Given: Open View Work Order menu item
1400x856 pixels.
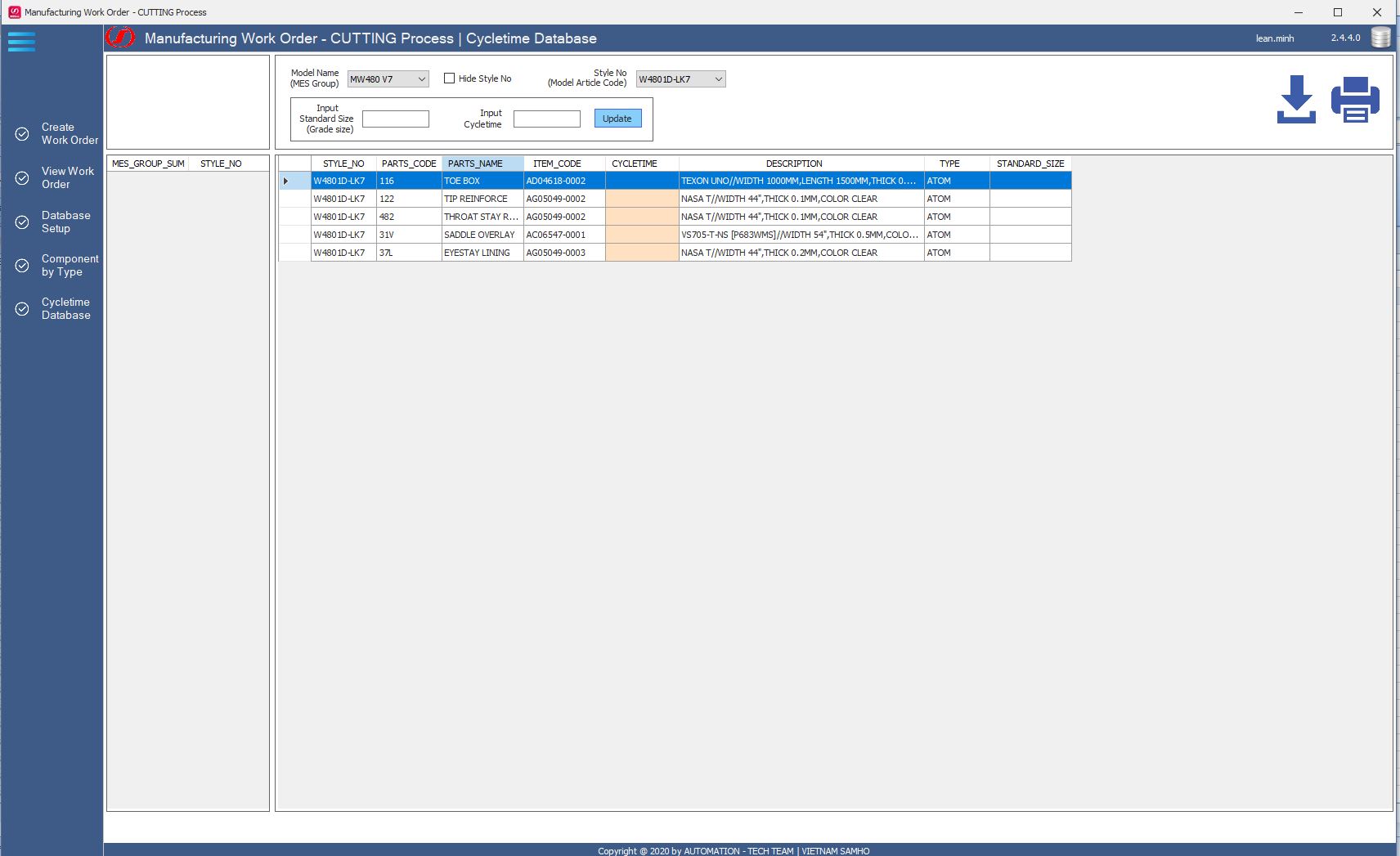Looking at the screenshot, I should tap(67, 177).
